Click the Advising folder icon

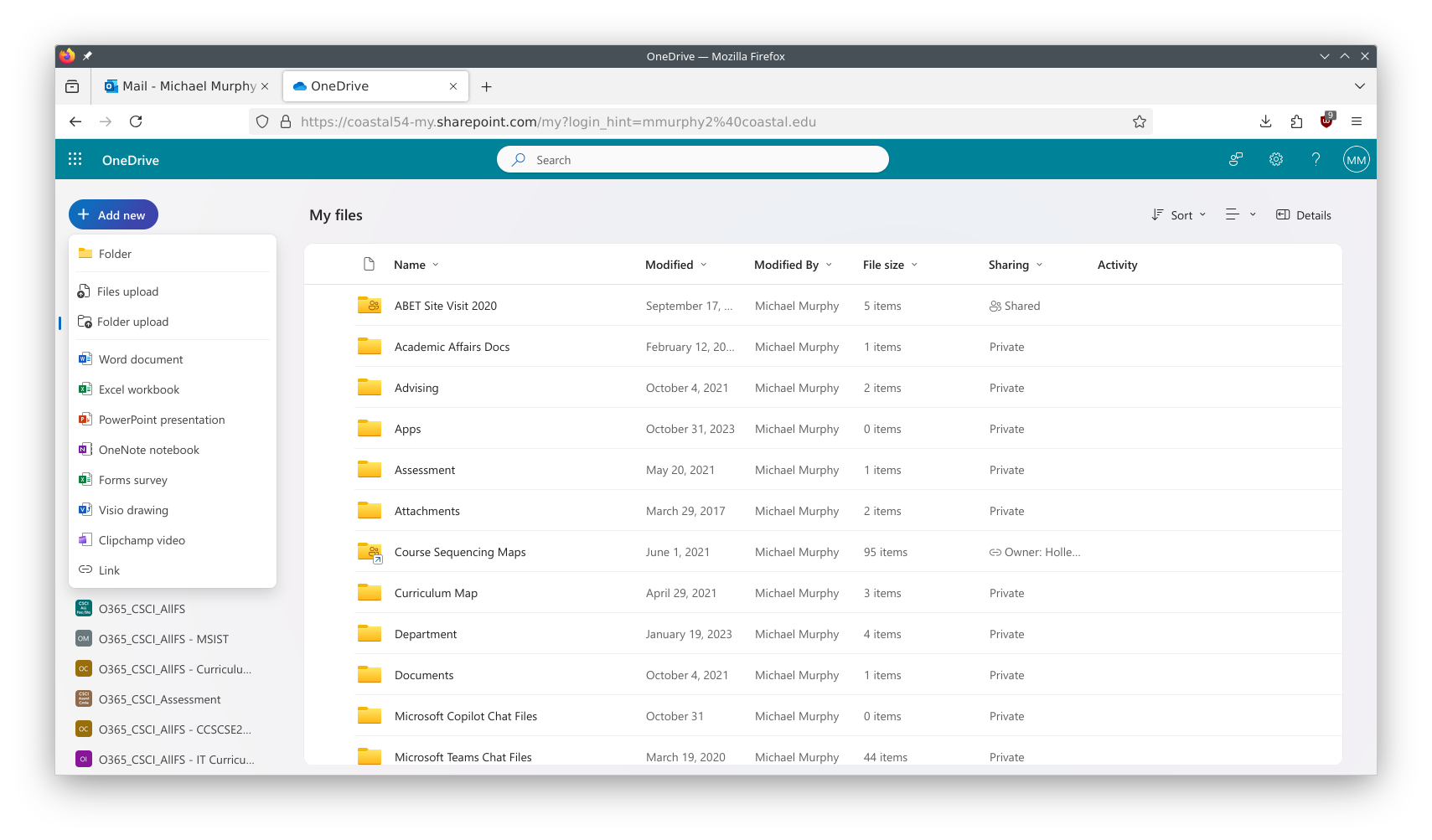click(x=370, y=387)
